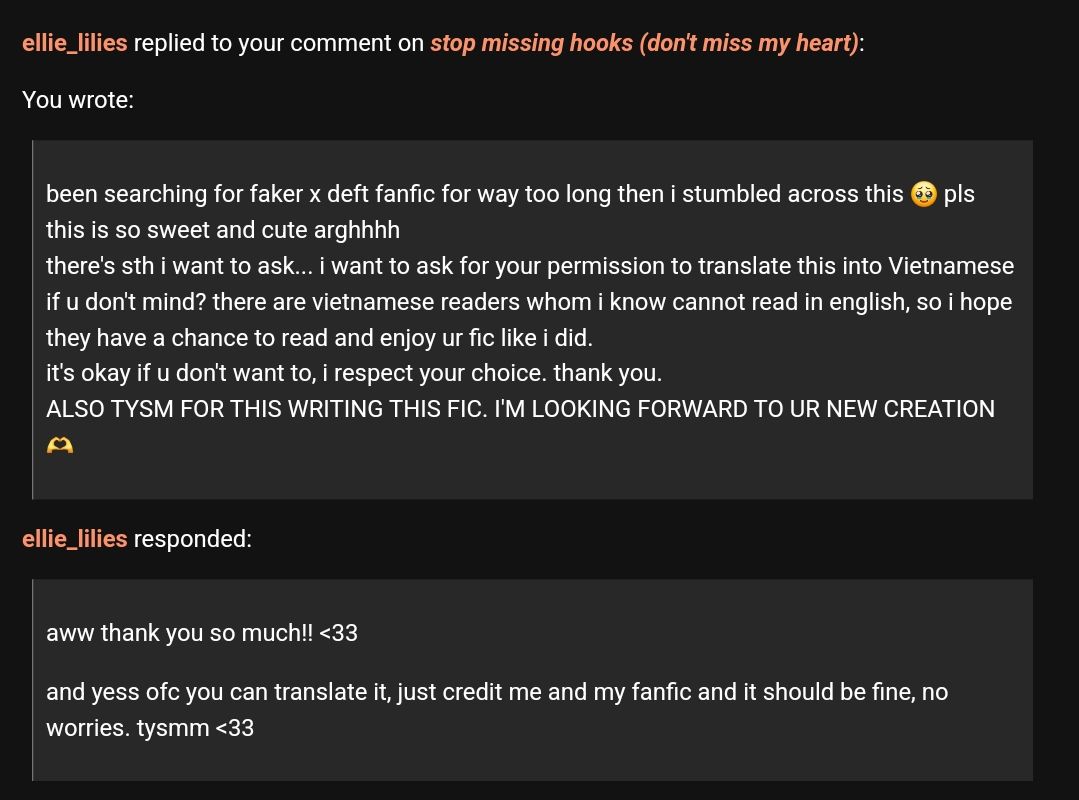
Task: Click the 'and yess ofc you can translate it' line
Action: [497, 692]
